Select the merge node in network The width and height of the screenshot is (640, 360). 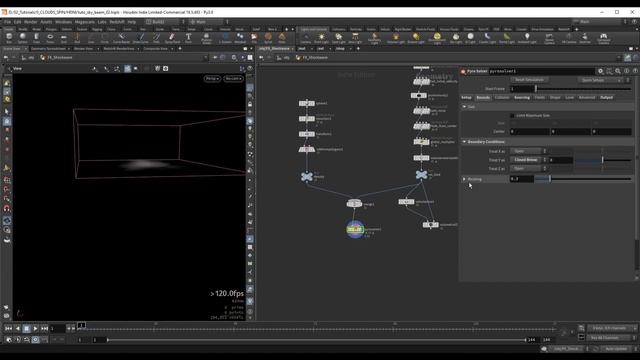(354, 203)
